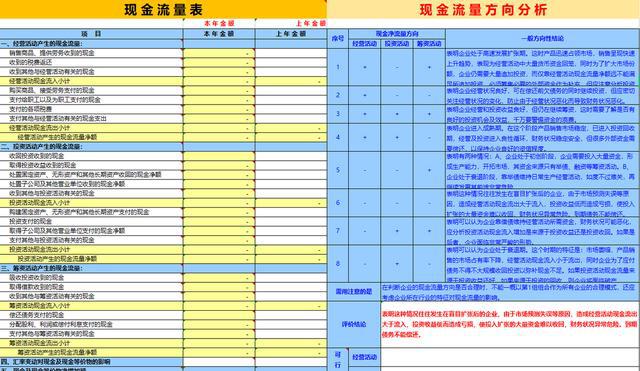Select the '三、筹资活动产生的现金流量' section row
Screen dimensions: 640x371
pyautogui.click(x=91, y=268)
